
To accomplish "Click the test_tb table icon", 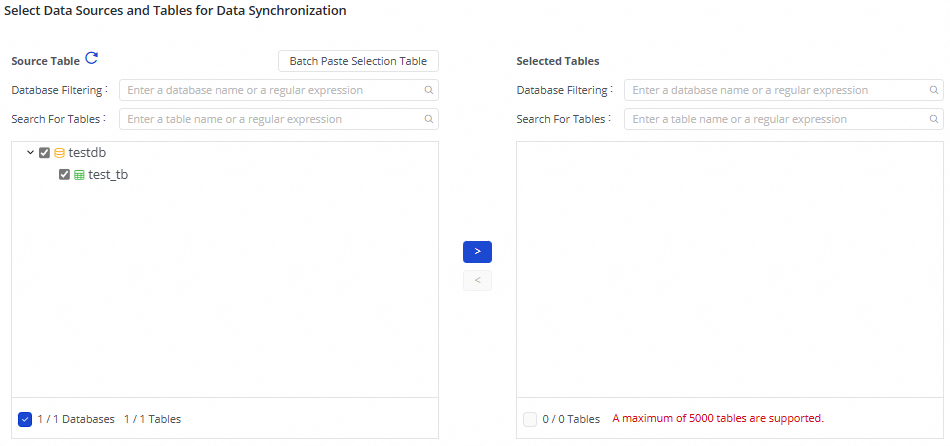I will [x=79, y=175].
